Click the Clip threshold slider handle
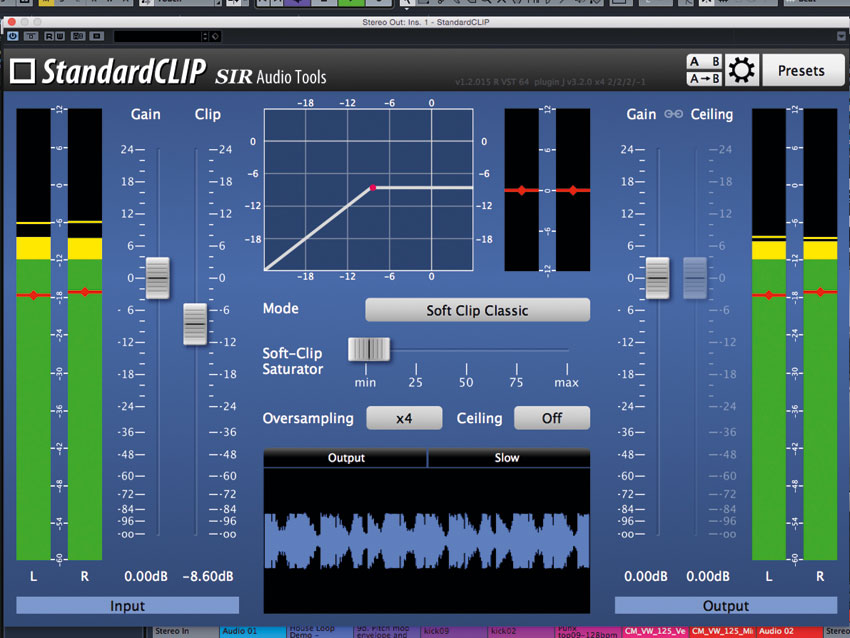The image size is (850, 638). 195,324
